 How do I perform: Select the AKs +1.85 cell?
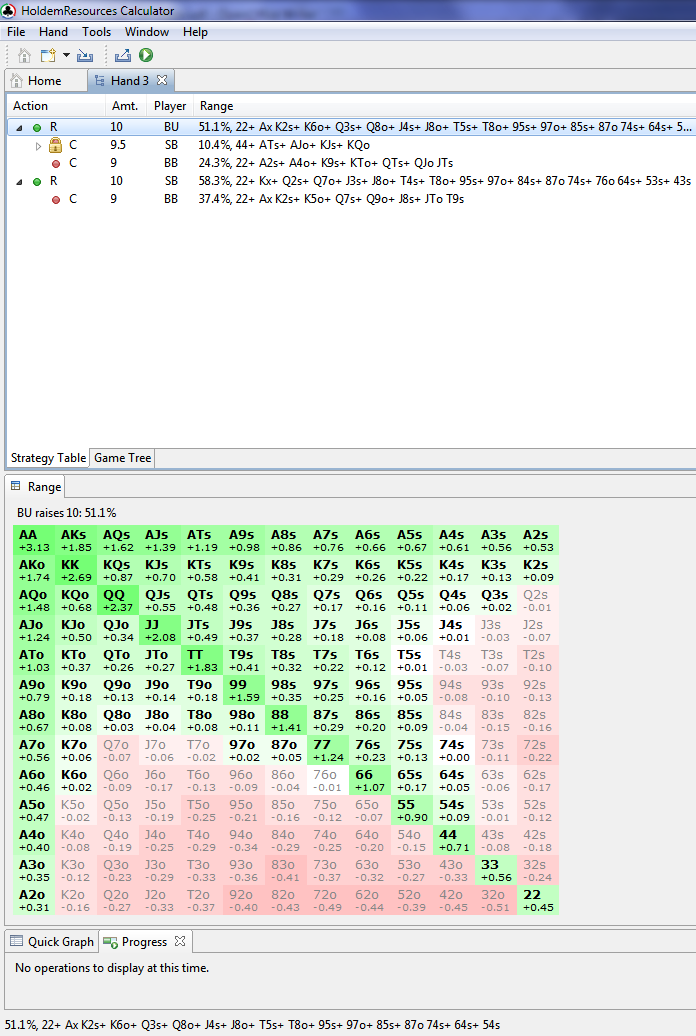pyautogui.click(x=77, y=540)
